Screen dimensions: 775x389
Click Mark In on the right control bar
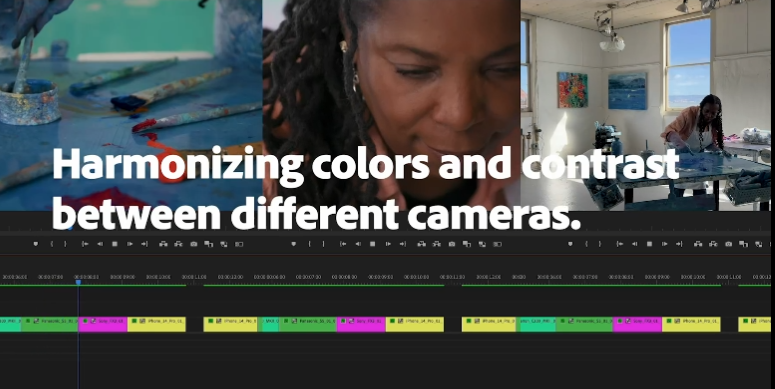point(587,244)
